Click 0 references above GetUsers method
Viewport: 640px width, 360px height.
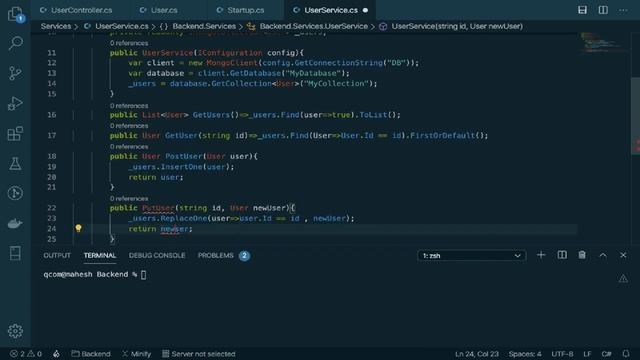coord(129,105)
